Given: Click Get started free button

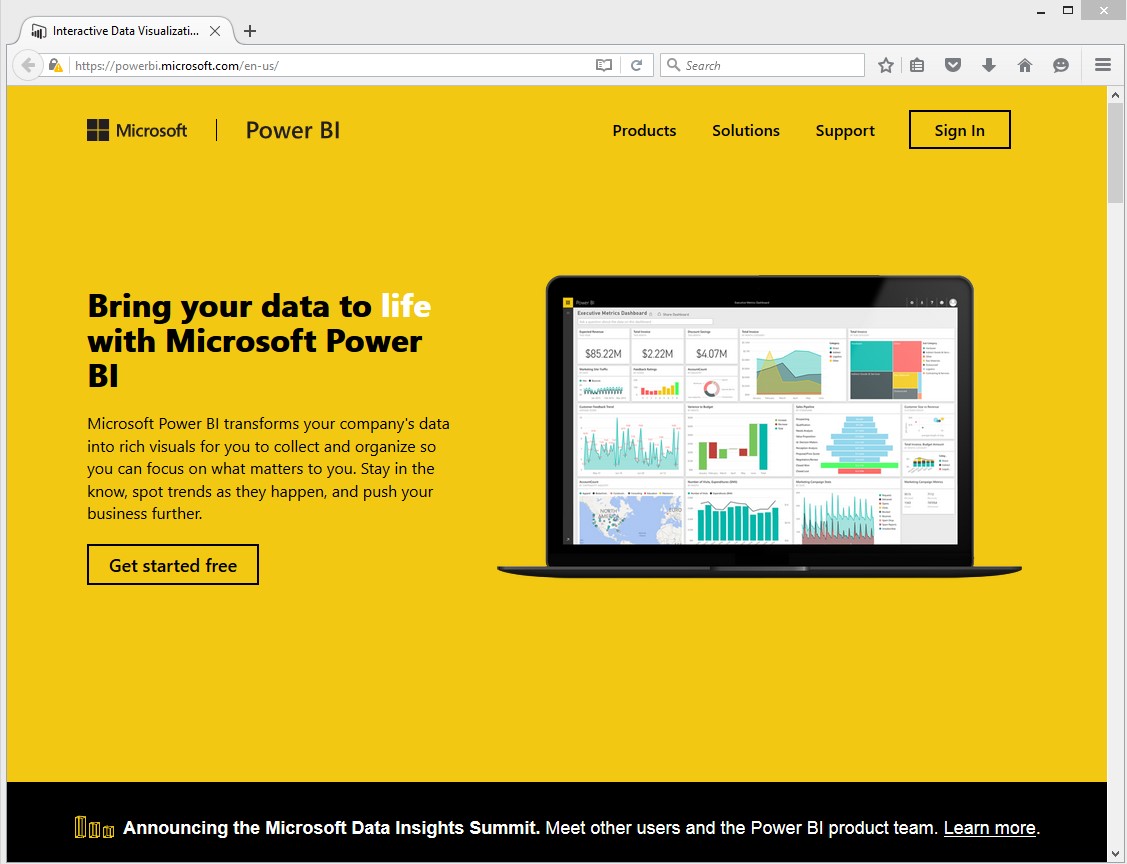Looking at the screenshot, I should tap(173, 565).
